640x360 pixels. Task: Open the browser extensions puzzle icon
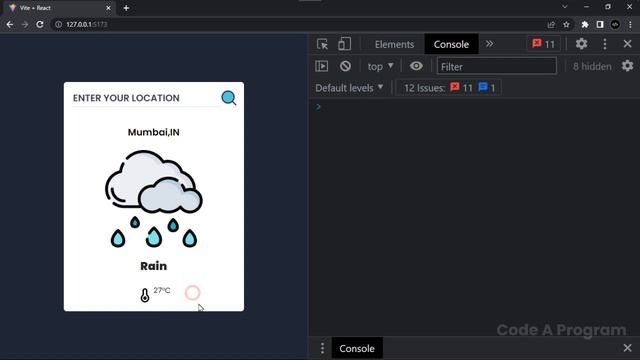point(585,24)
